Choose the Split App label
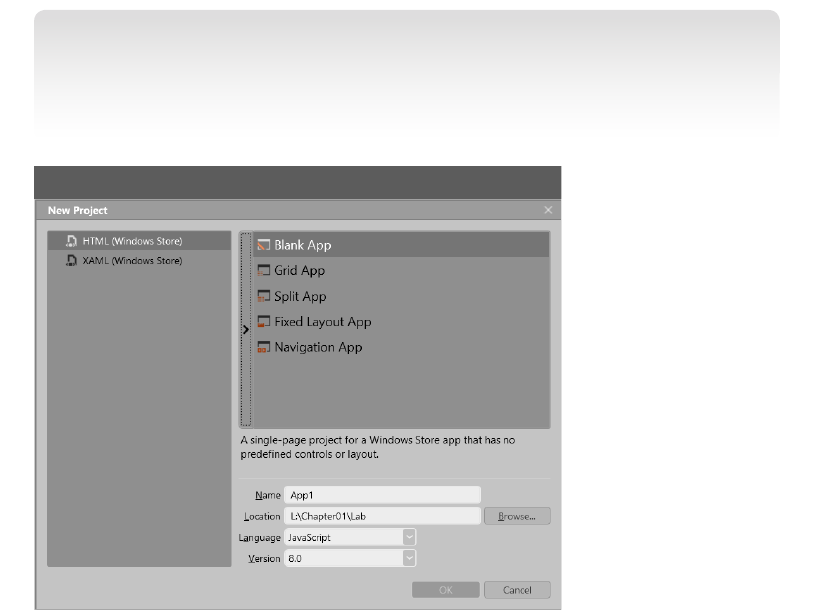The height and width of the screenshot is (610, 815). tap(300, 296)
